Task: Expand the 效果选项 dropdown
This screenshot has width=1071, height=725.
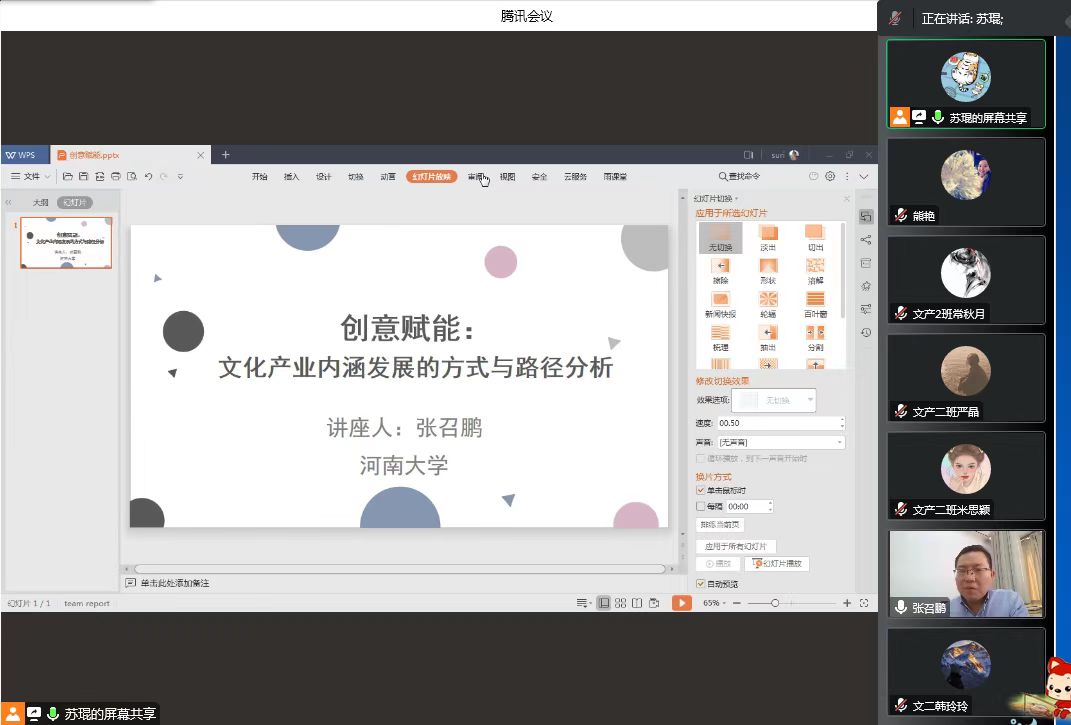Action: [810, 400]
